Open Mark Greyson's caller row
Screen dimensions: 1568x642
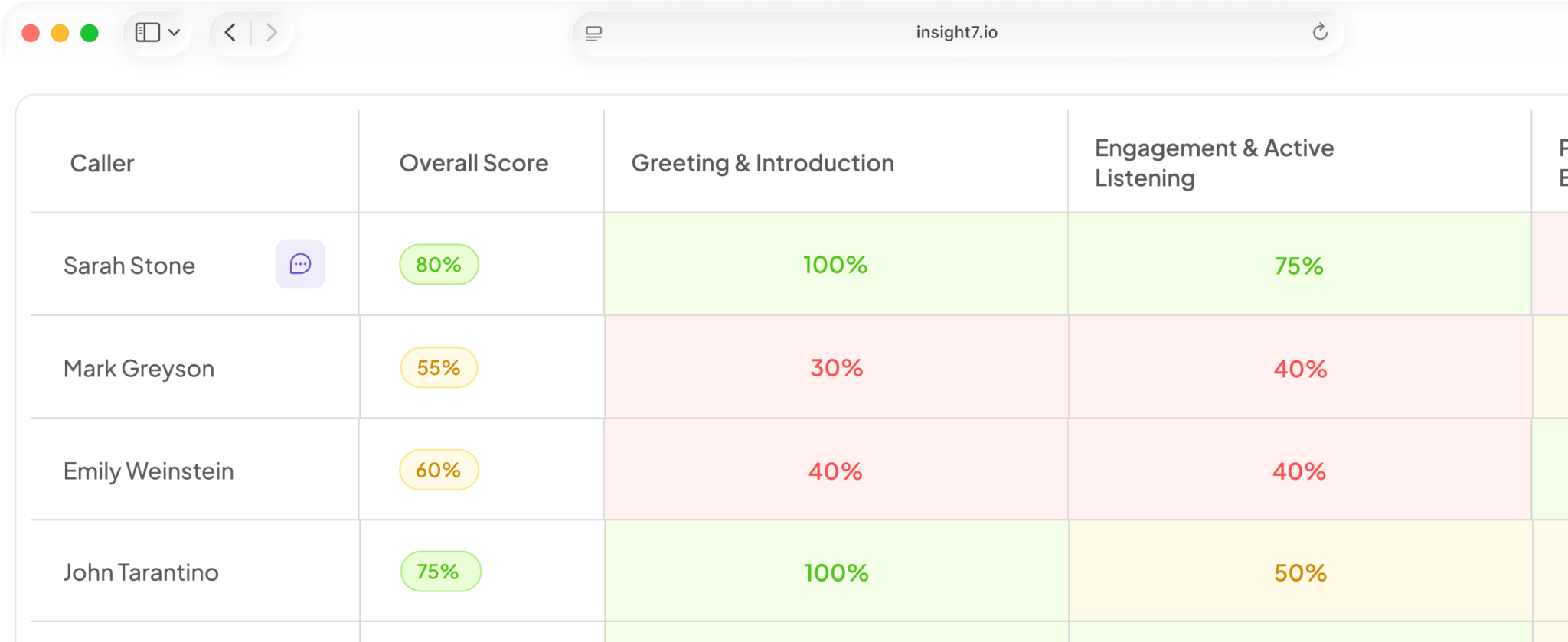[x=195, y=368]
